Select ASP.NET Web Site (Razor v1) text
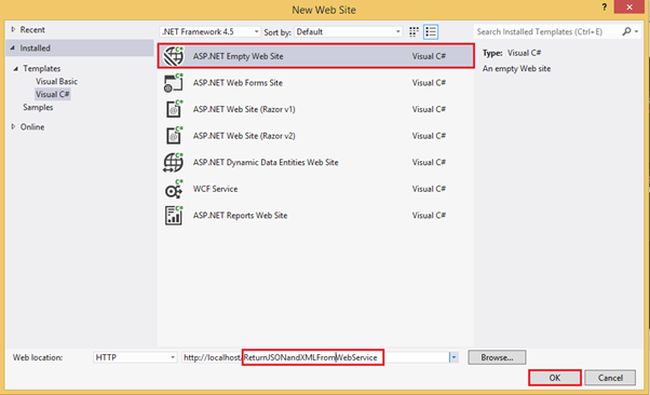The image size is (650, 395). coord(244,109)
